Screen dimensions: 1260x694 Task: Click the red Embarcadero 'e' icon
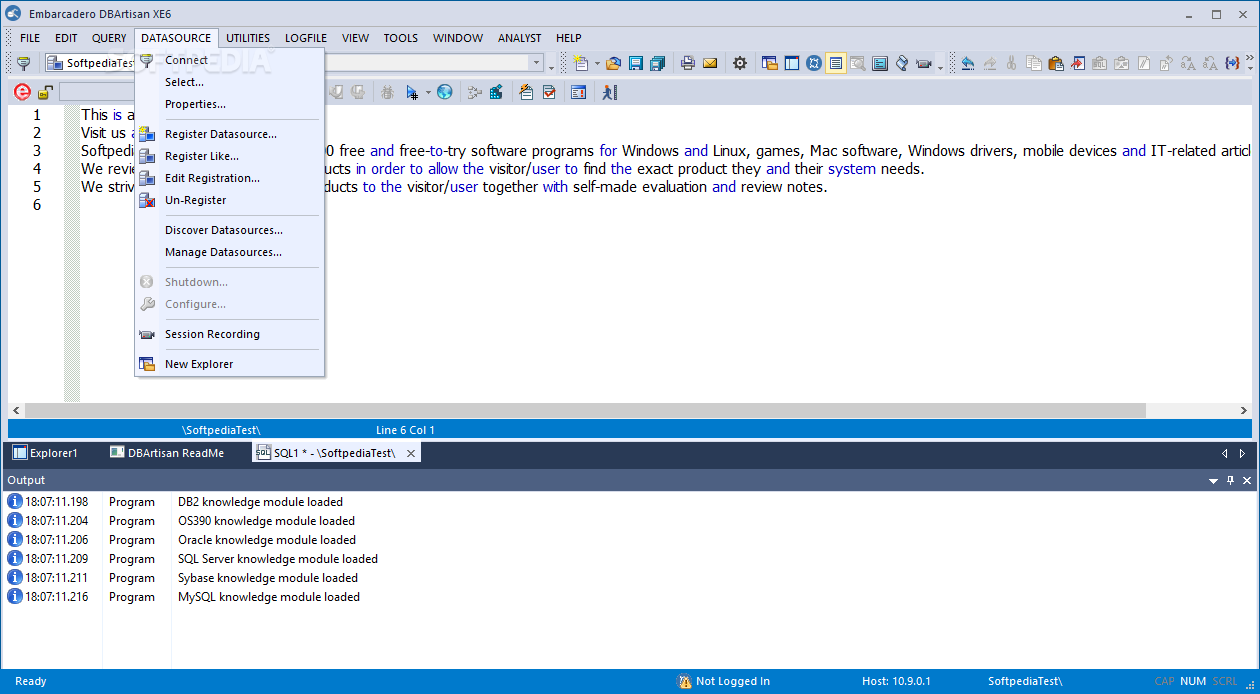(22, 92)
